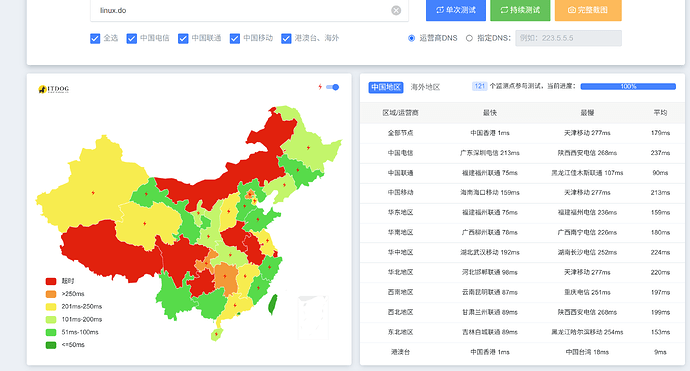This screenshot has width=690, height=371.
Task: Click 海南海口移动 159ms cell
Action: (490, 192)
